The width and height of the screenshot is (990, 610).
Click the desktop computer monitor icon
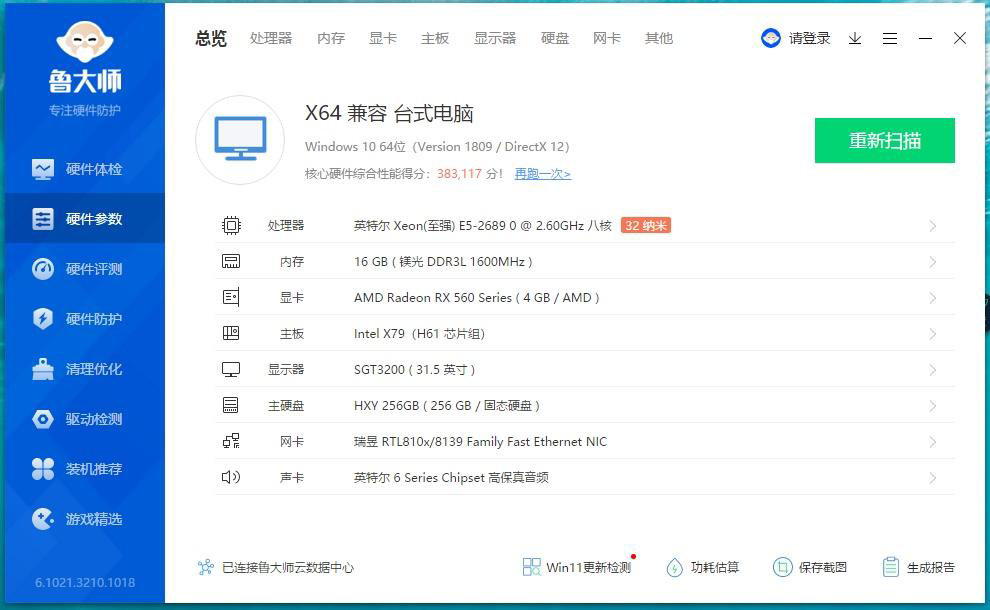pos(240,140)
